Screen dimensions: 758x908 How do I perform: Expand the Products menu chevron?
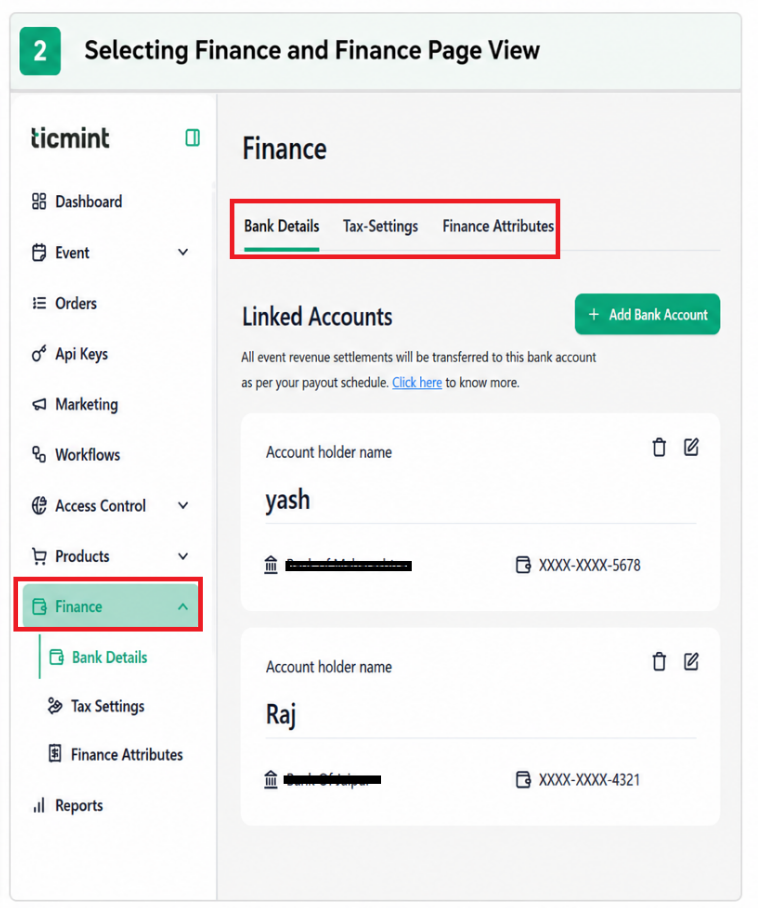(183, 556)
